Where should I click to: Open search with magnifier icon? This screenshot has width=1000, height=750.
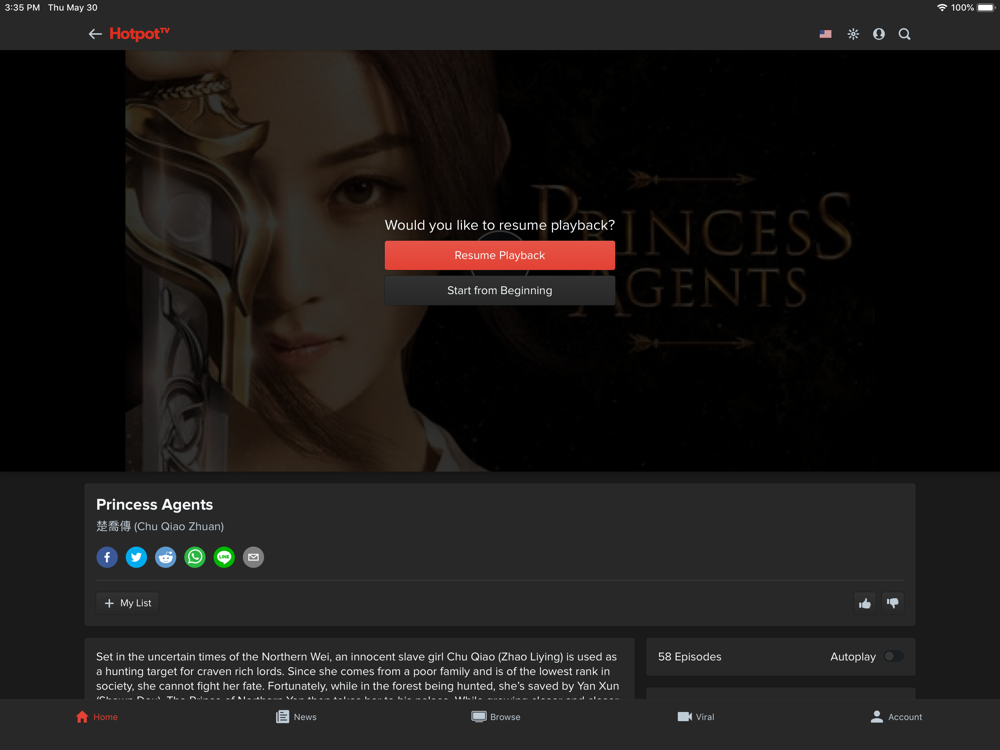click(904, 34)
